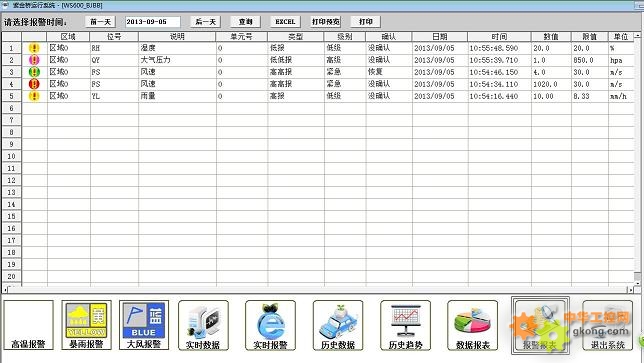This screenshot has width=644, height=363.
Task: Click the limit cell 850.0
Action: point(589,60)
